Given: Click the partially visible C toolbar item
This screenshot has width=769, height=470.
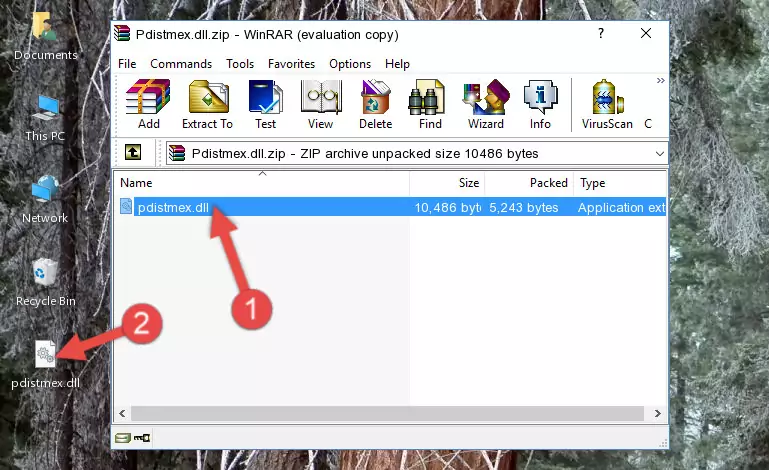Looking at the screenshot, I should click(x=648, y=124).
